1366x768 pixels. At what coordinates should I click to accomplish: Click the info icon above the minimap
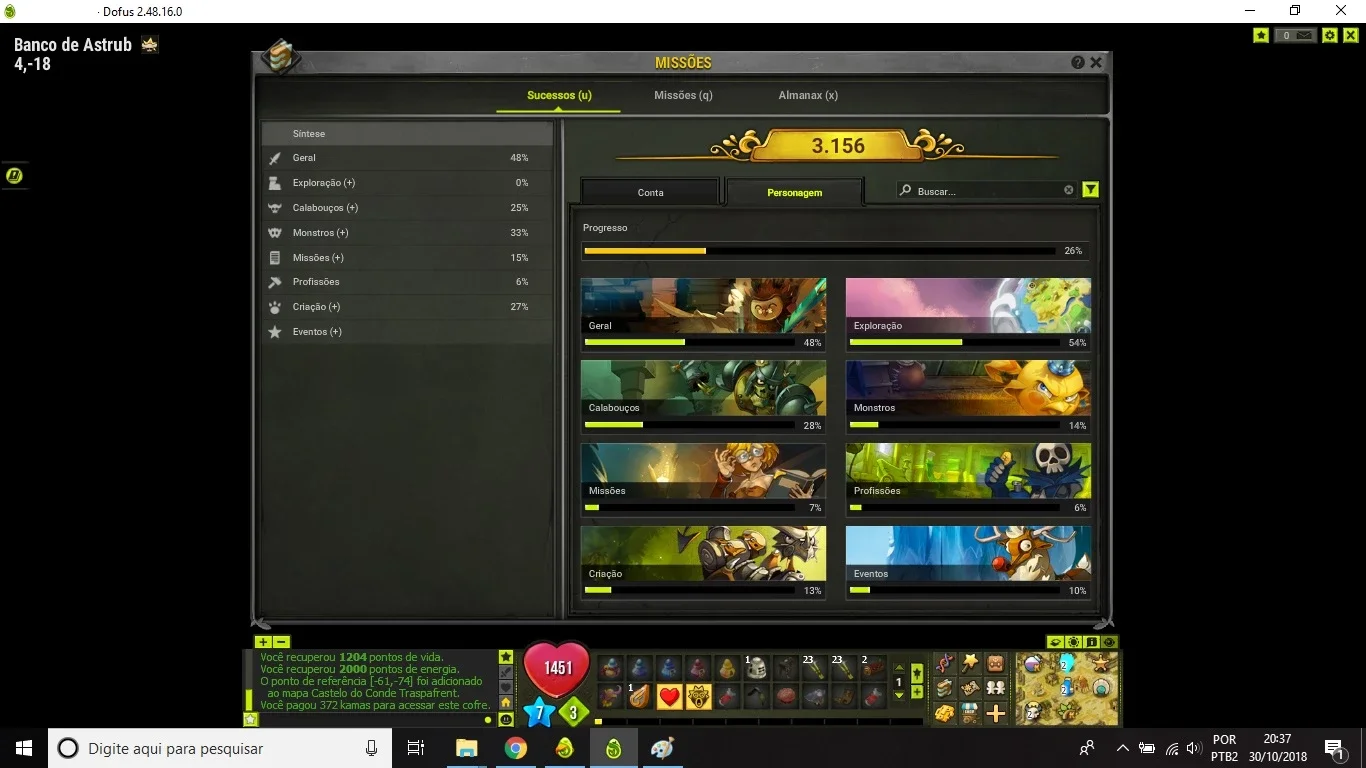(x=1091, y=642)
